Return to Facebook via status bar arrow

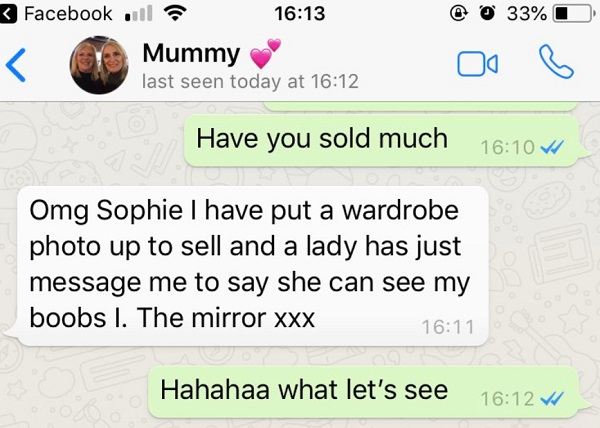[8, 14]
